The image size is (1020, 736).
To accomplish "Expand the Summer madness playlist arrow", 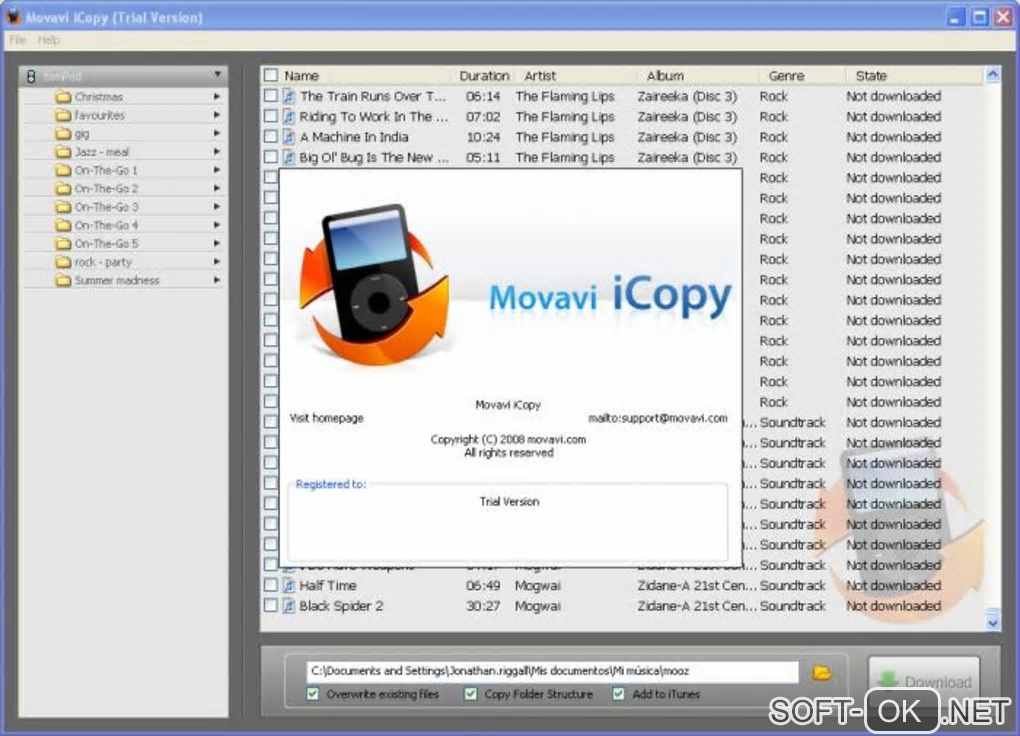I will pyautogui.click(x=217, y=280).
